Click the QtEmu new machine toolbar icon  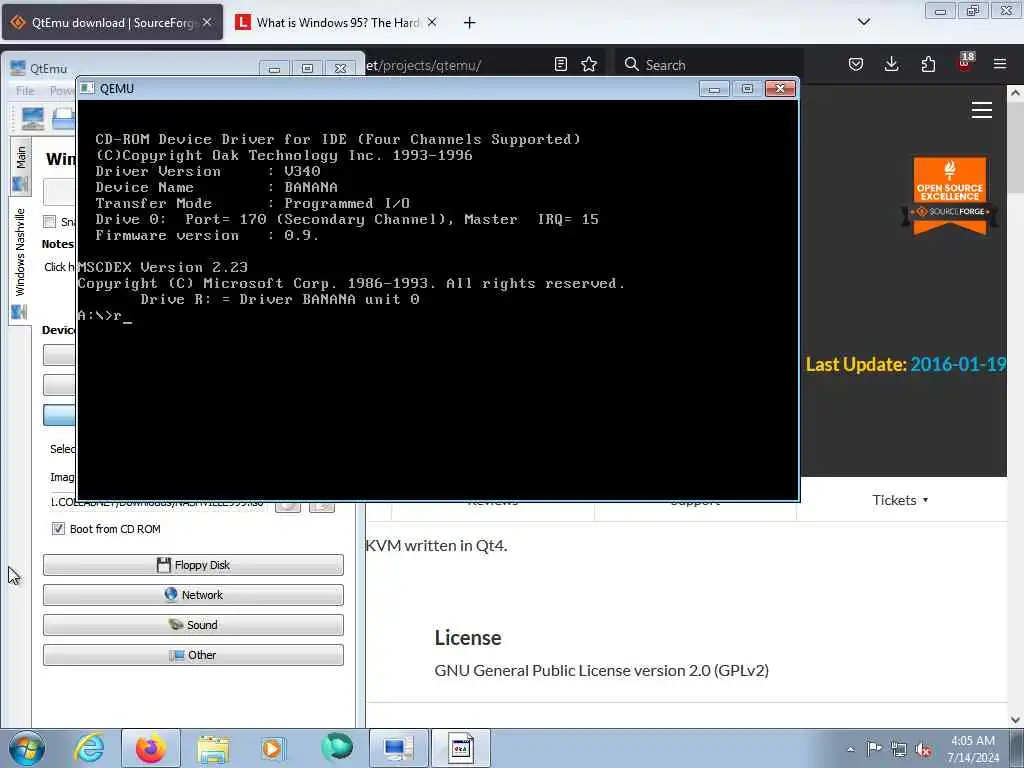coord(33,119)
